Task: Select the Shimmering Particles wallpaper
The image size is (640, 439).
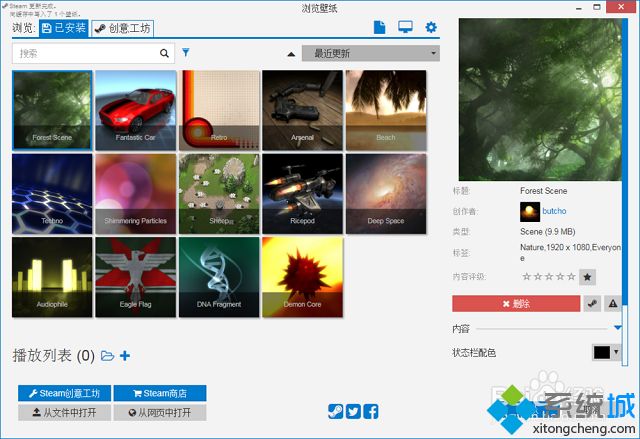Action: tap(136, 194)
